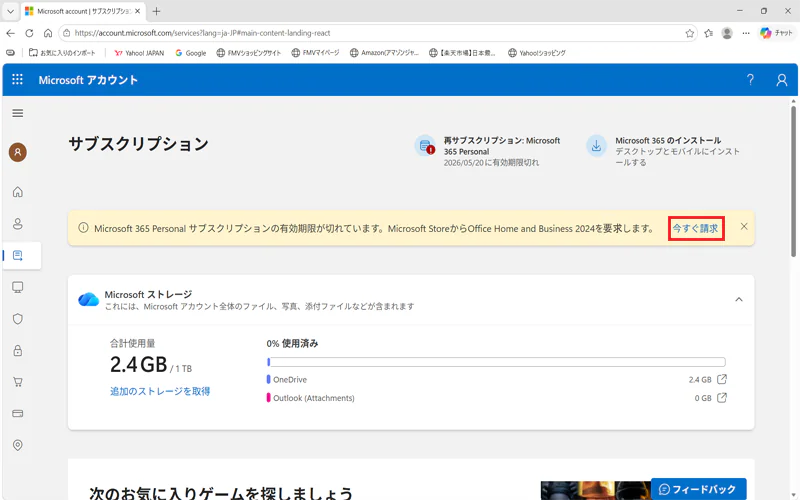Open the FMVショッピングサイト bookmark

[x=249, y=53]
